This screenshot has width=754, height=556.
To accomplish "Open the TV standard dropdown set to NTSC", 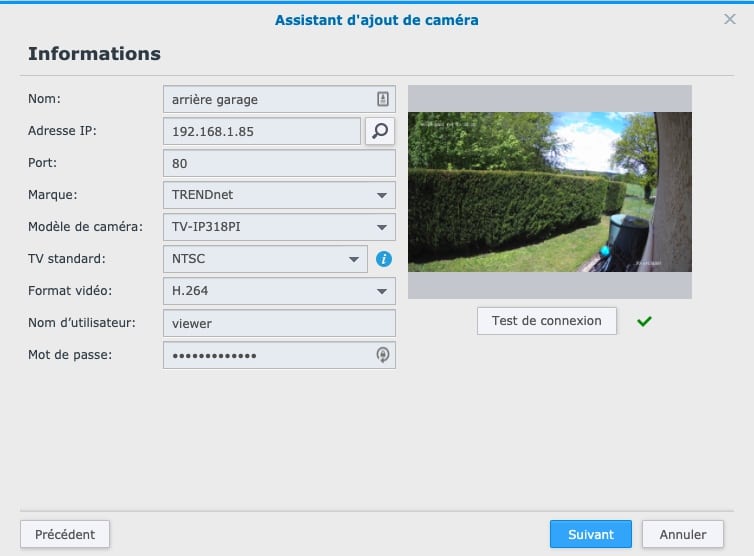I will tap(265, 259).
